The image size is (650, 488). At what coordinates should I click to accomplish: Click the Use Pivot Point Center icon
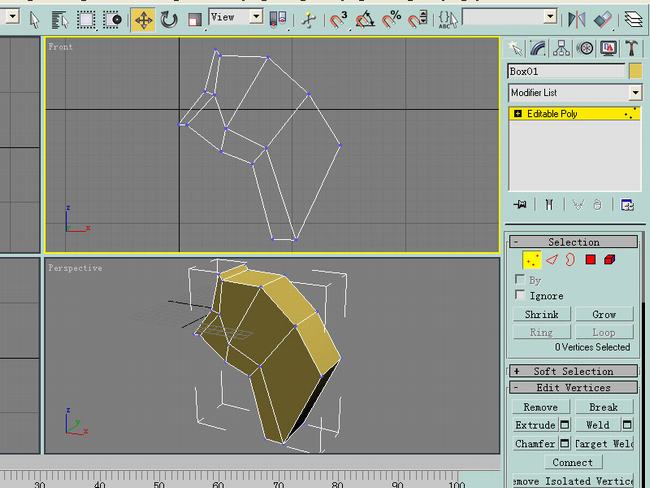click(x=278, y=19)
